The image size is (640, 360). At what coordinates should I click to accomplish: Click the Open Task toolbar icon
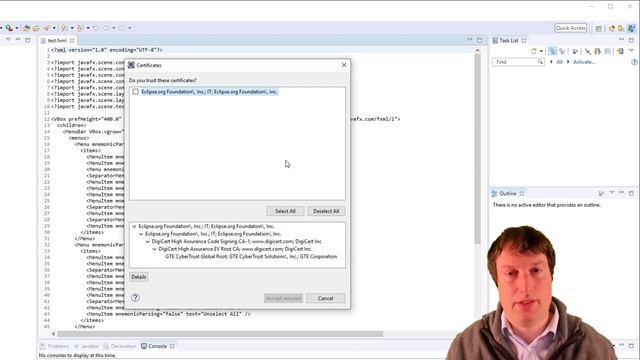point(36,28)
